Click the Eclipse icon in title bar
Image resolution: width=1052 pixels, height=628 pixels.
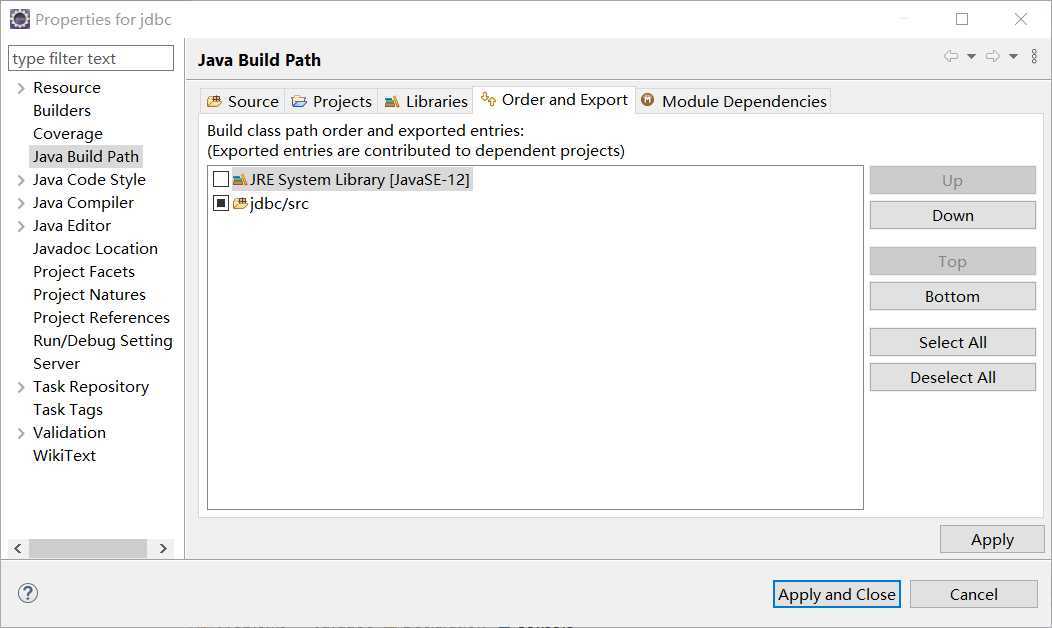coord(19,19)
